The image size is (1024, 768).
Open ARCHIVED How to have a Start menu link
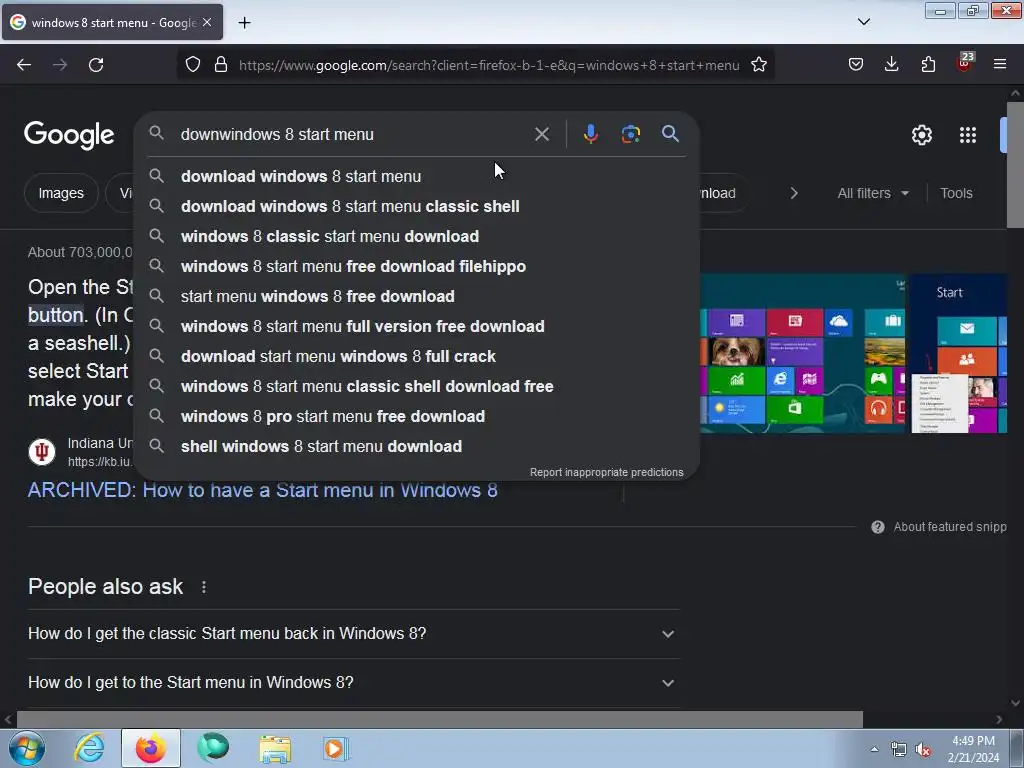pyautogui.click(x=263, y=490)
